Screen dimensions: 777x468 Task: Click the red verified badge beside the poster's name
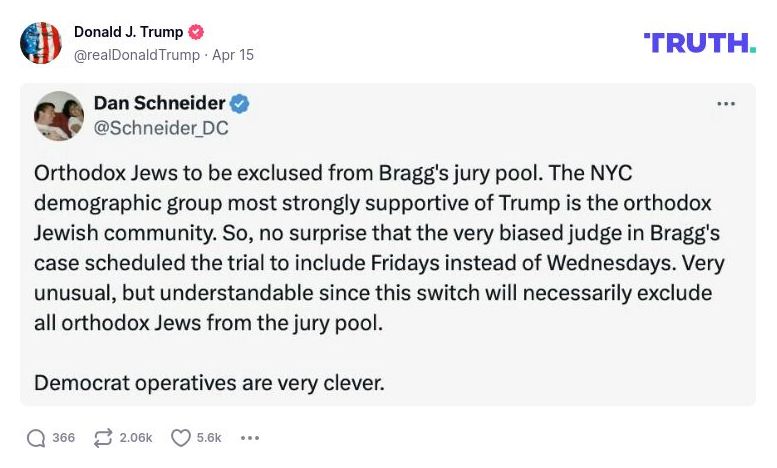click(197, 33)
